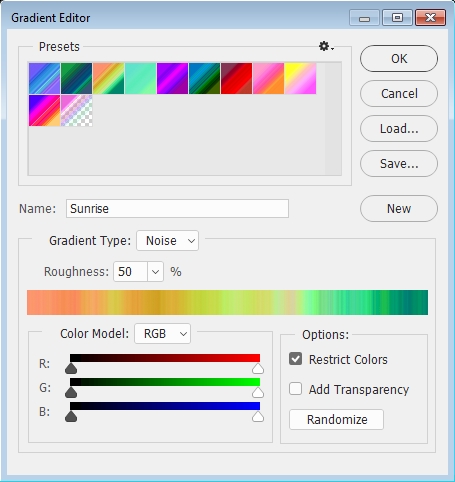Viewport: 455px width, 482px height.
Task: Open the Color Model RGB dropdown
Action: coord(163,333)
